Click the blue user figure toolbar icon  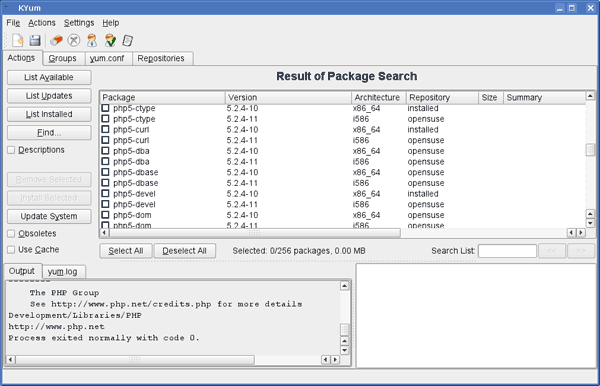pyautogui.click(x=92, y=40)
